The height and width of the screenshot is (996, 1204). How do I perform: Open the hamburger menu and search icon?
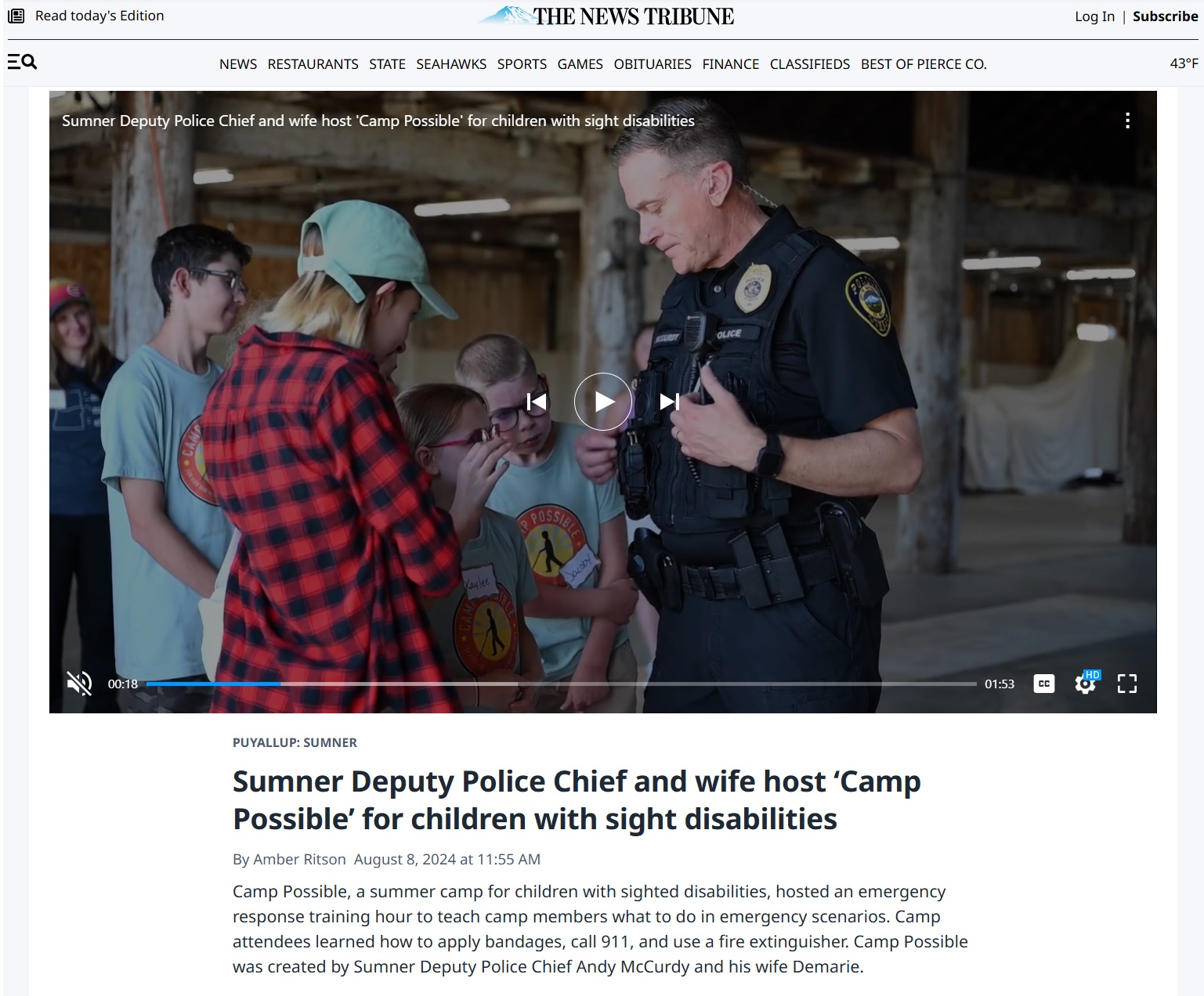[22, 62]
